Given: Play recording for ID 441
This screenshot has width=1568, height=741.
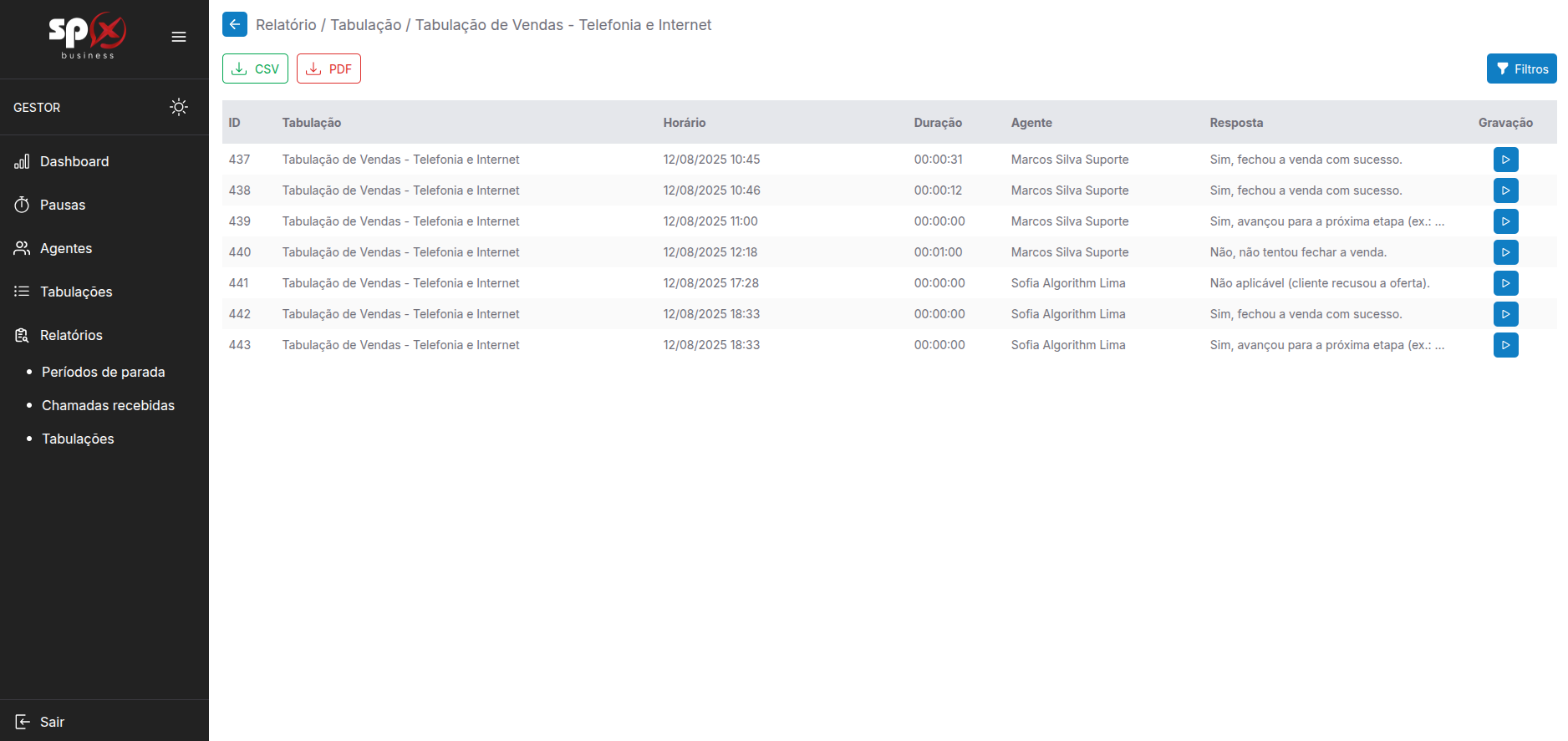Looking at the screenshot, I should click(1505, 283).
